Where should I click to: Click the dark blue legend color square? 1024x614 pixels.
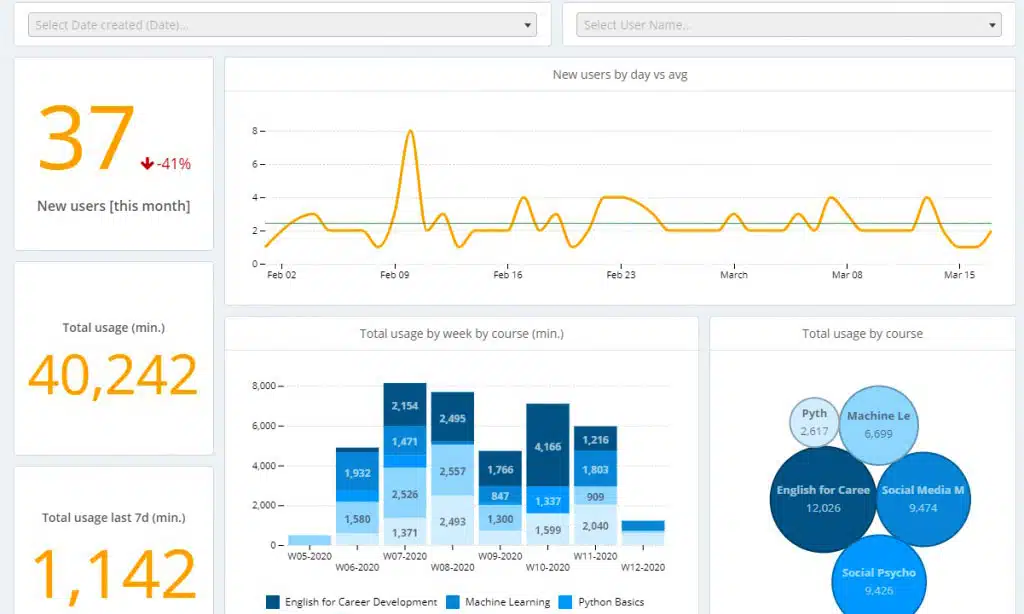click(275, 602)
